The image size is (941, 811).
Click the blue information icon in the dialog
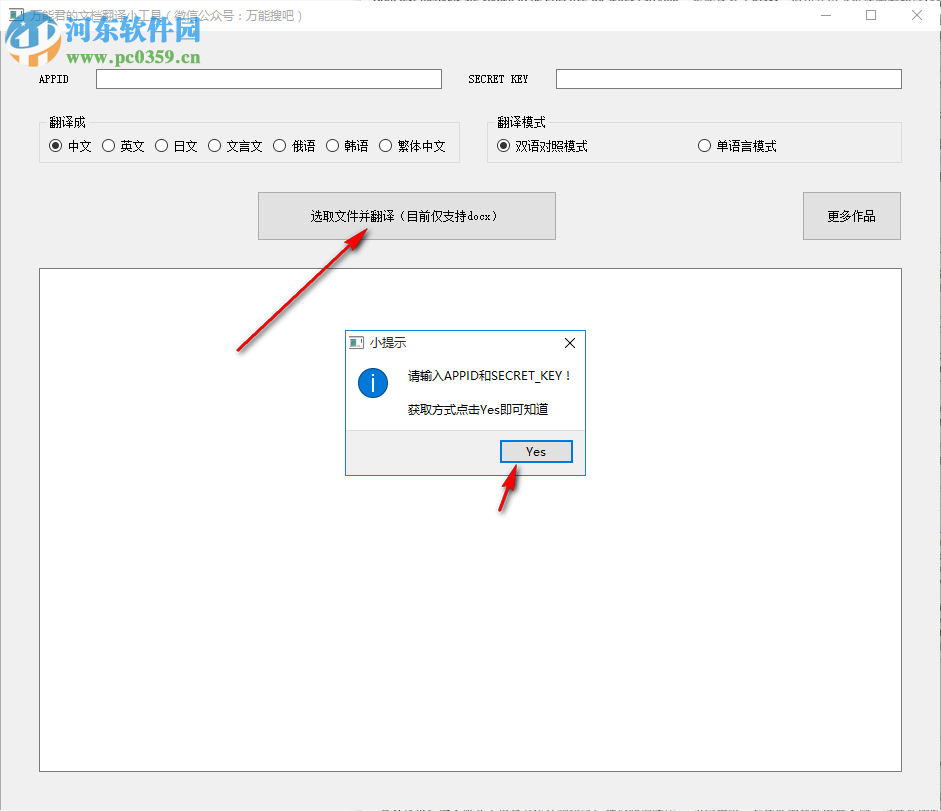(372, 383)
